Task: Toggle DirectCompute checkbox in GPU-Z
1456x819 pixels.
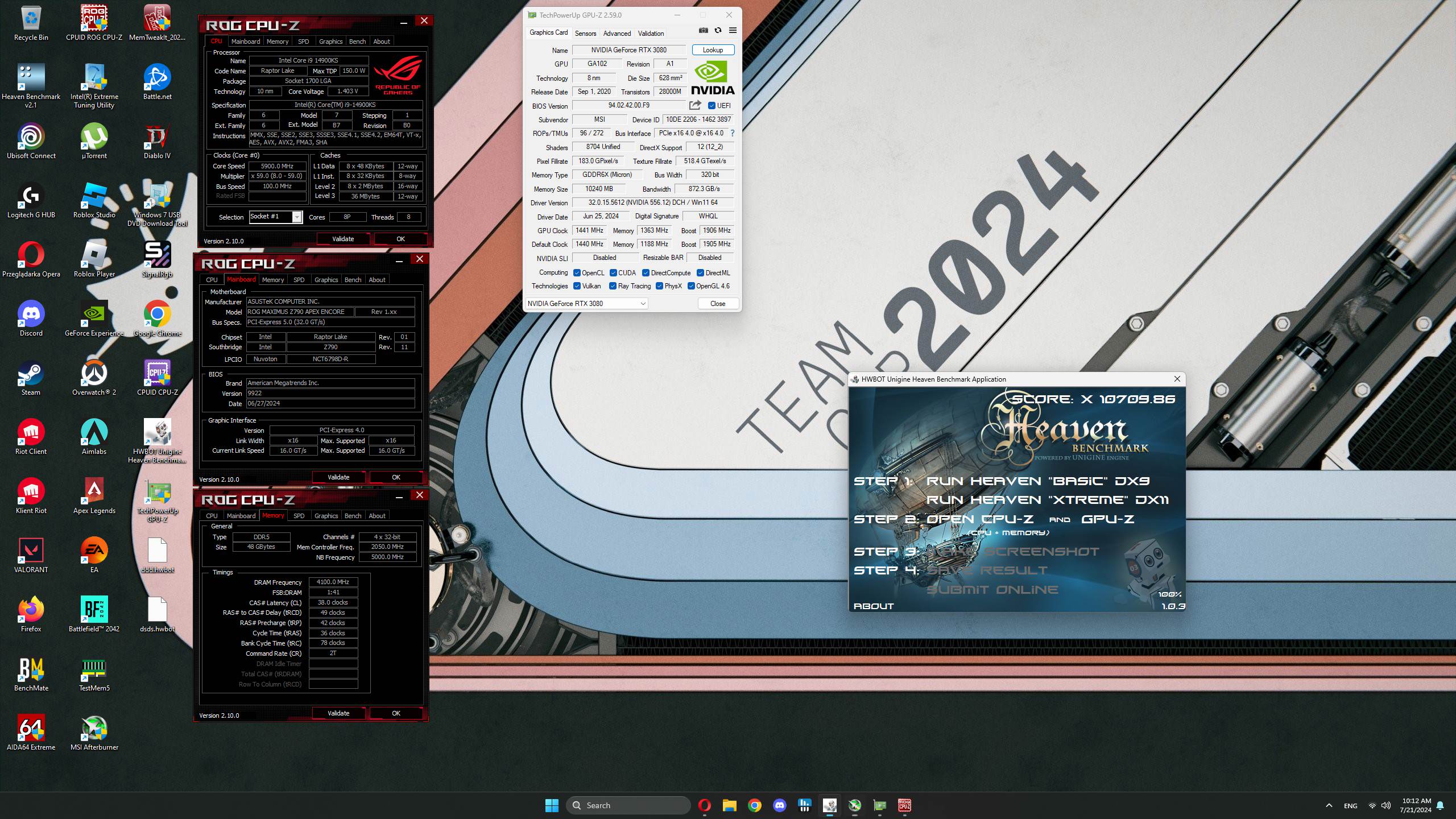Action: pyautogui.click(x=646, y=273)
